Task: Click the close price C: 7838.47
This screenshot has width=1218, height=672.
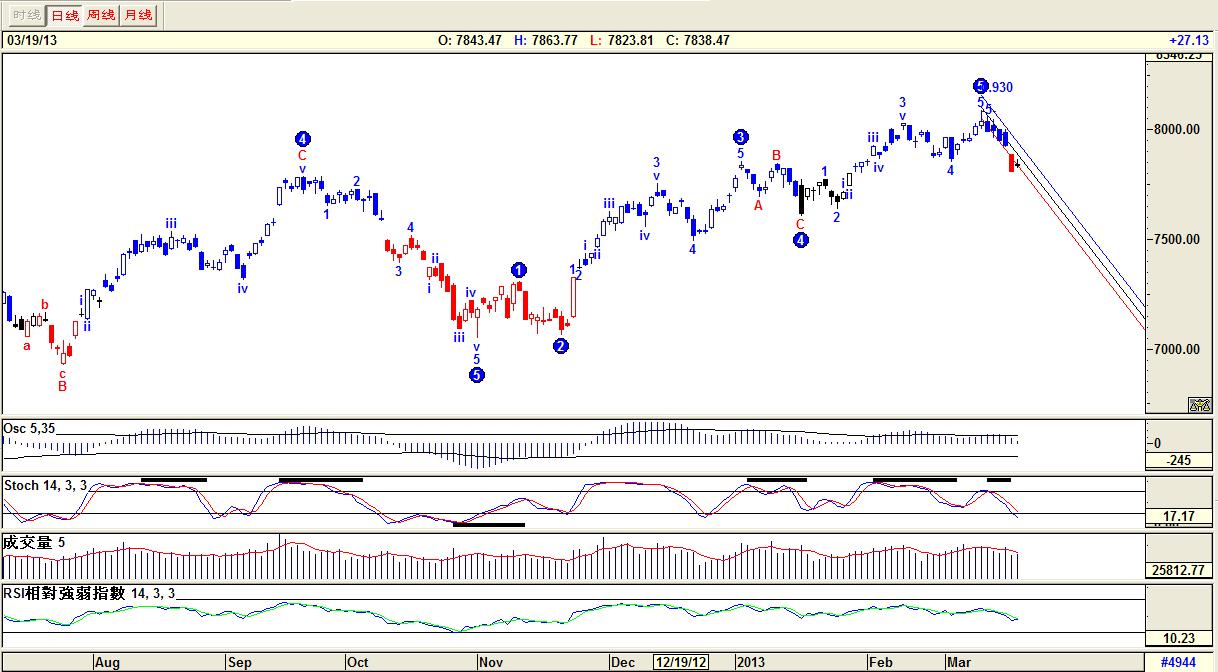Action: [x=698, y=41]
